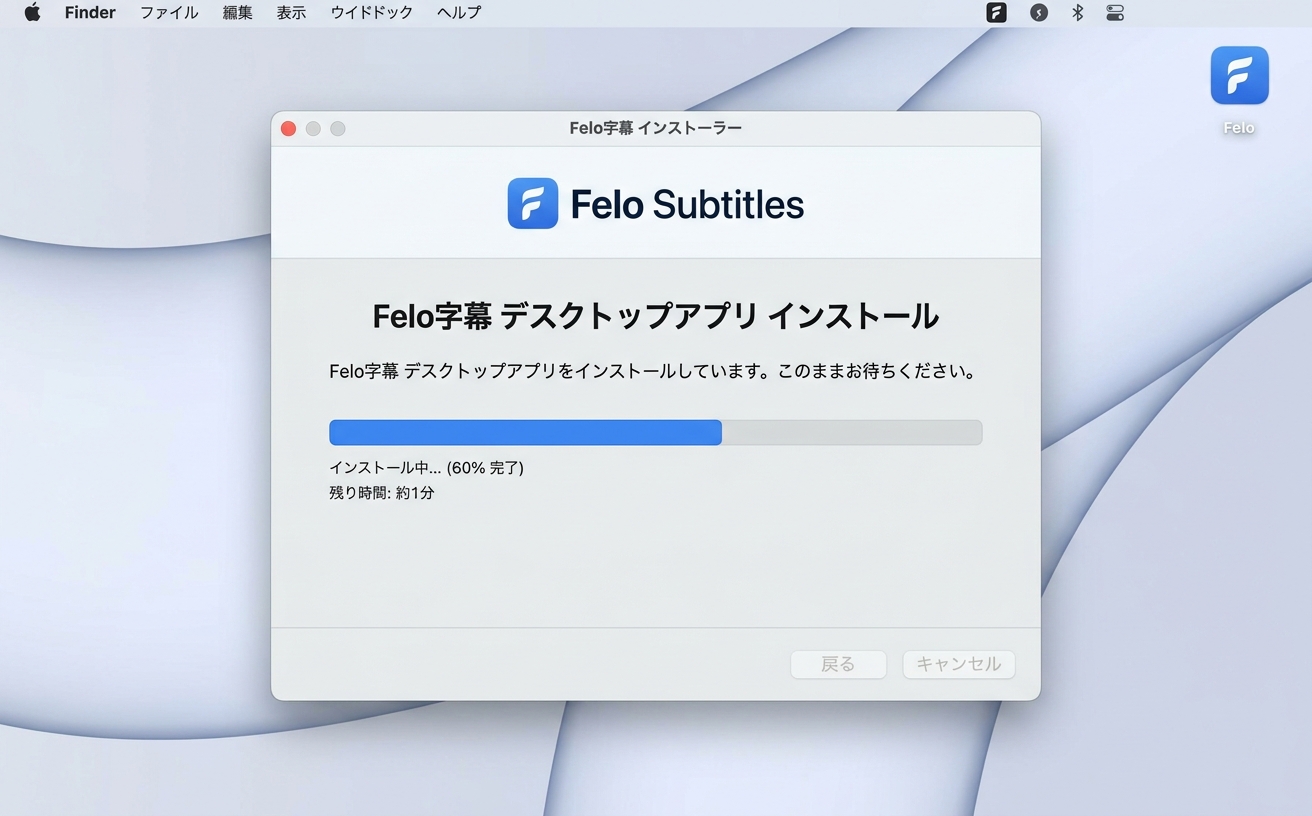This screenshot has width=1312, height=816.
Task: Click the 戻る button
Action: [838, 664]
